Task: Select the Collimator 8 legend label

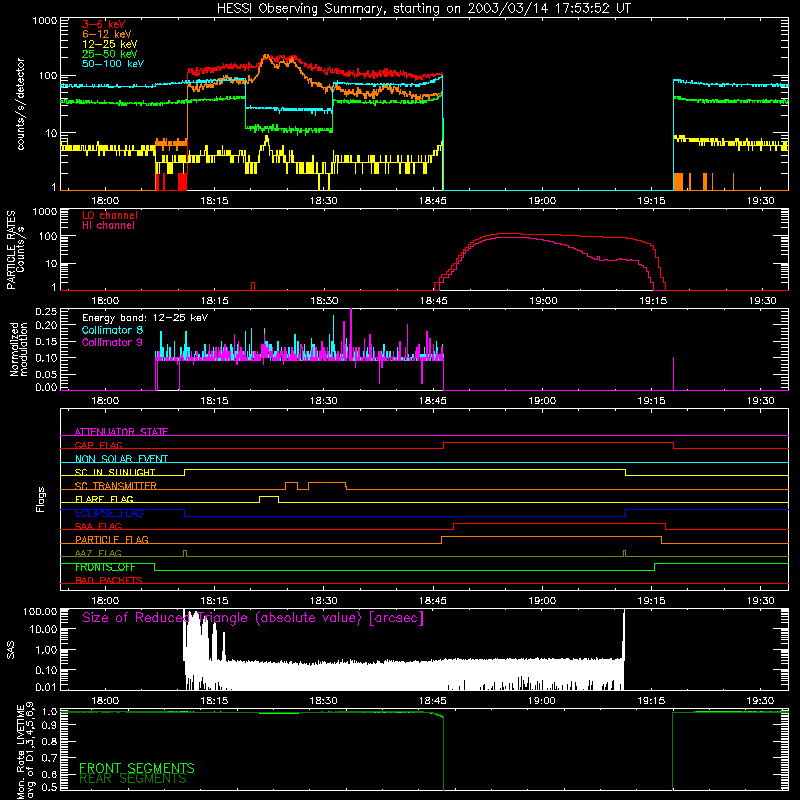Action: coord(112,330)
